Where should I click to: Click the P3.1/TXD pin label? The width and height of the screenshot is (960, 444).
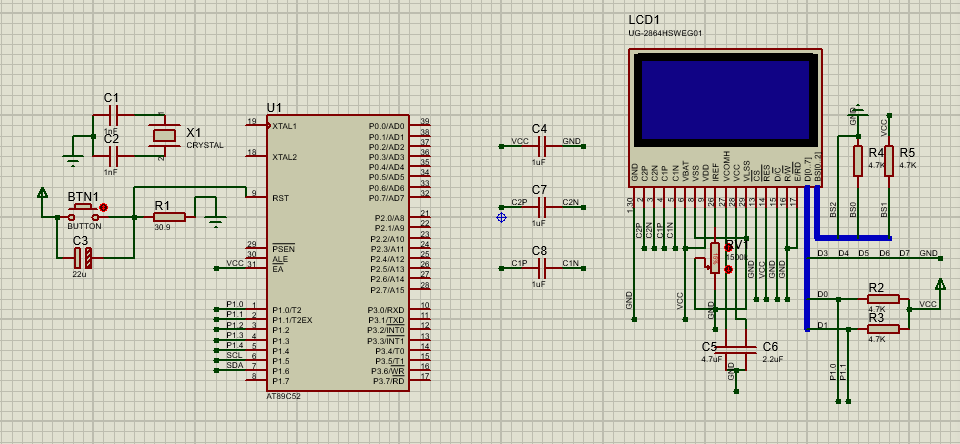(388, 320)
